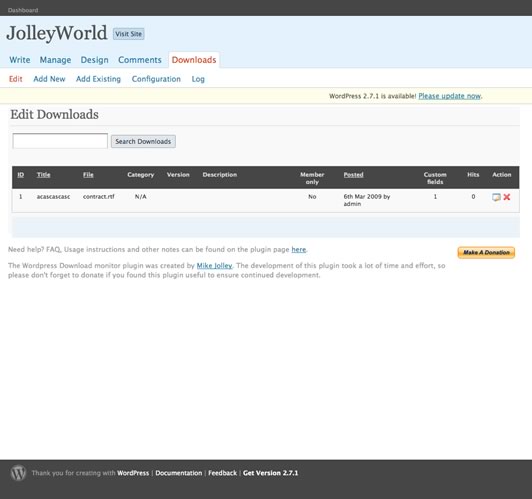Open the Comments section
The width and height of the screenshot is (532, 499).
[x=140, y=60]
